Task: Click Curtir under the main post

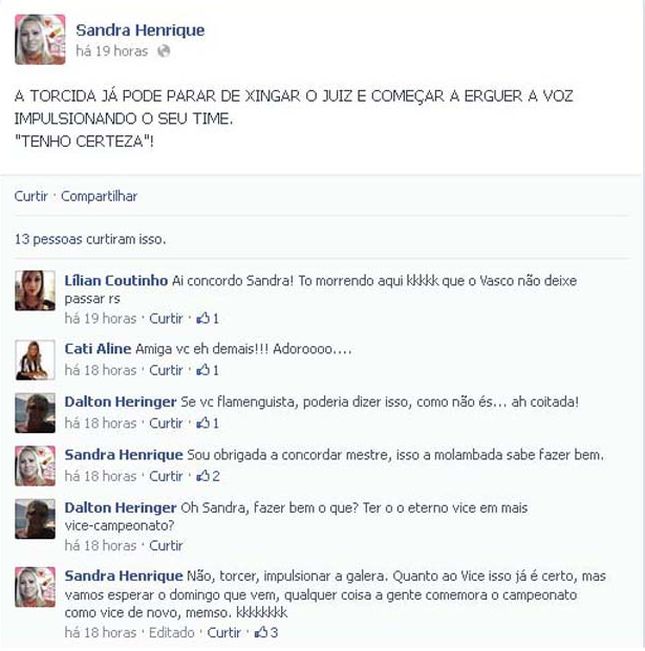Action: point(31,196)
